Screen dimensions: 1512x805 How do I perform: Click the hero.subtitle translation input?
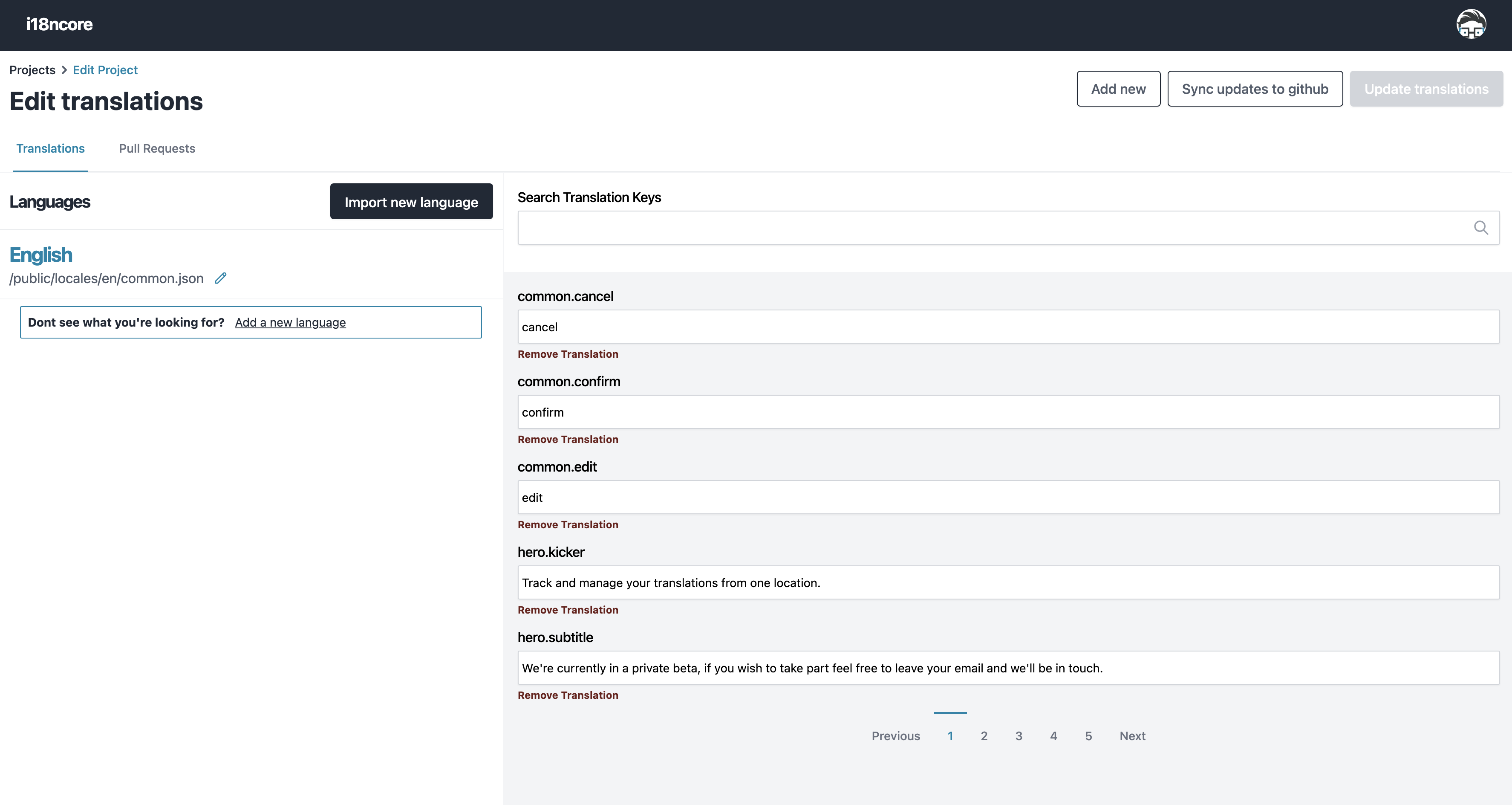coord(1008,668)
